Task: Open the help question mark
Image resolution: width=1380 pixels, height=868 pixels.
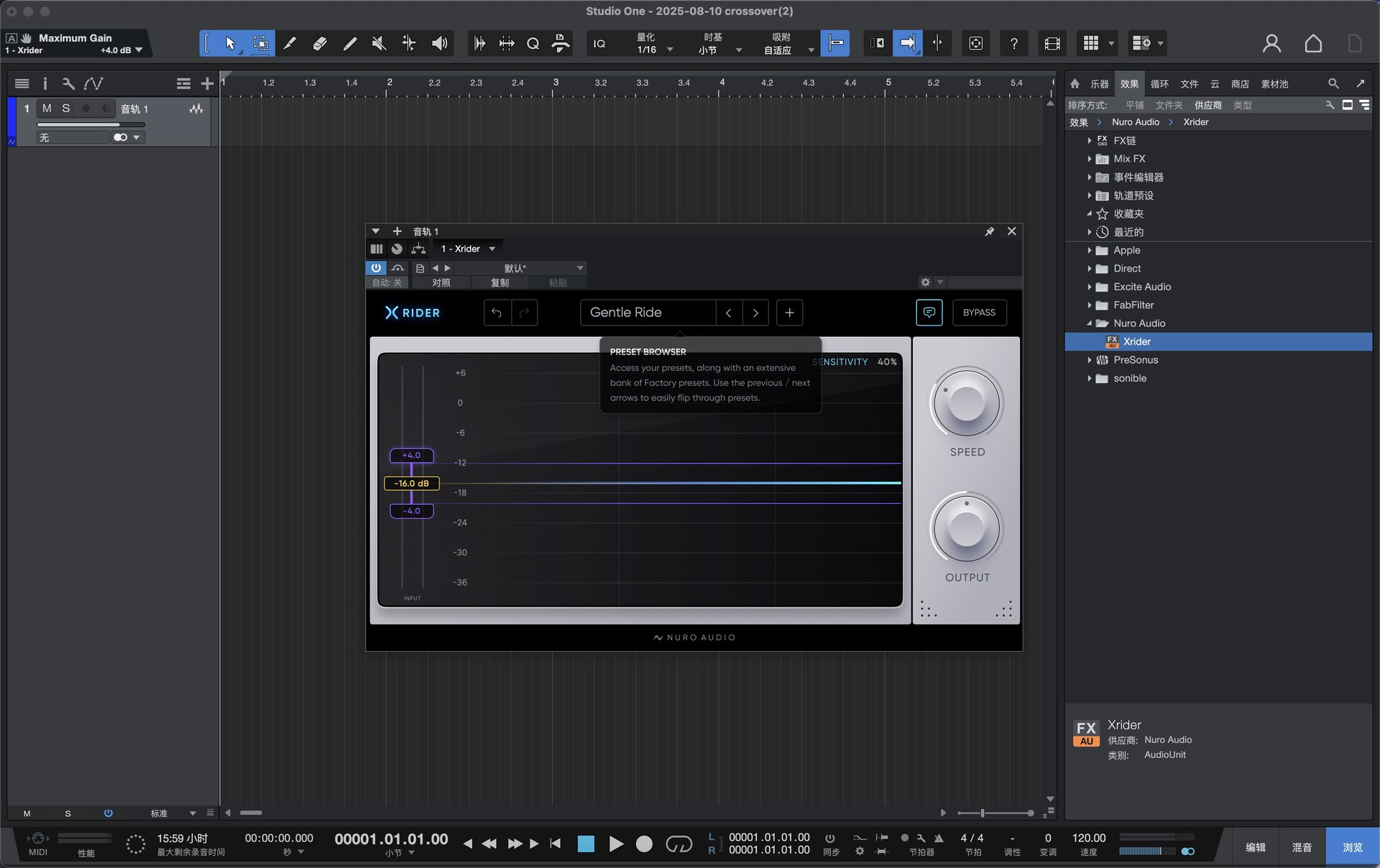Action: click(1013, 44)
